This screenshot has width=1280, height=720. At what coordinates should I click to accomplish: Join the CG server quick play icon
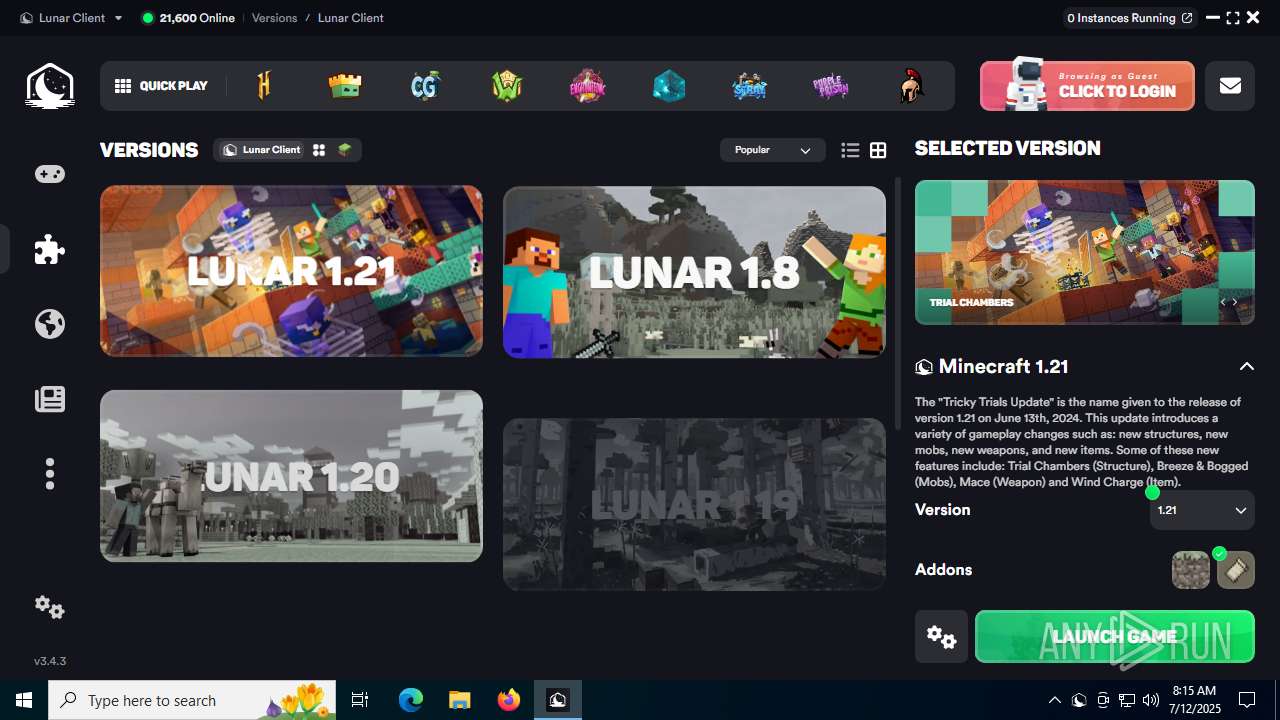(425, 86)
